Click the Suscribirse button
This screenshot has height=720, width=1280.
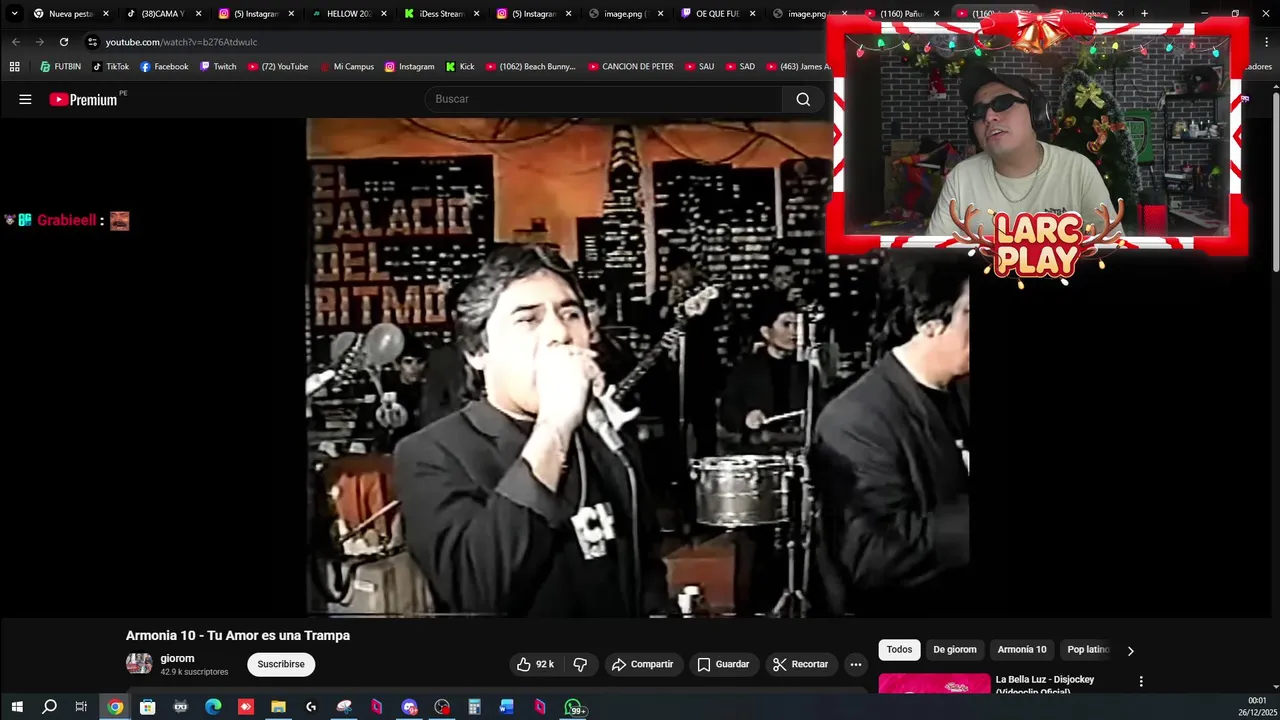[x=281, y=664]
